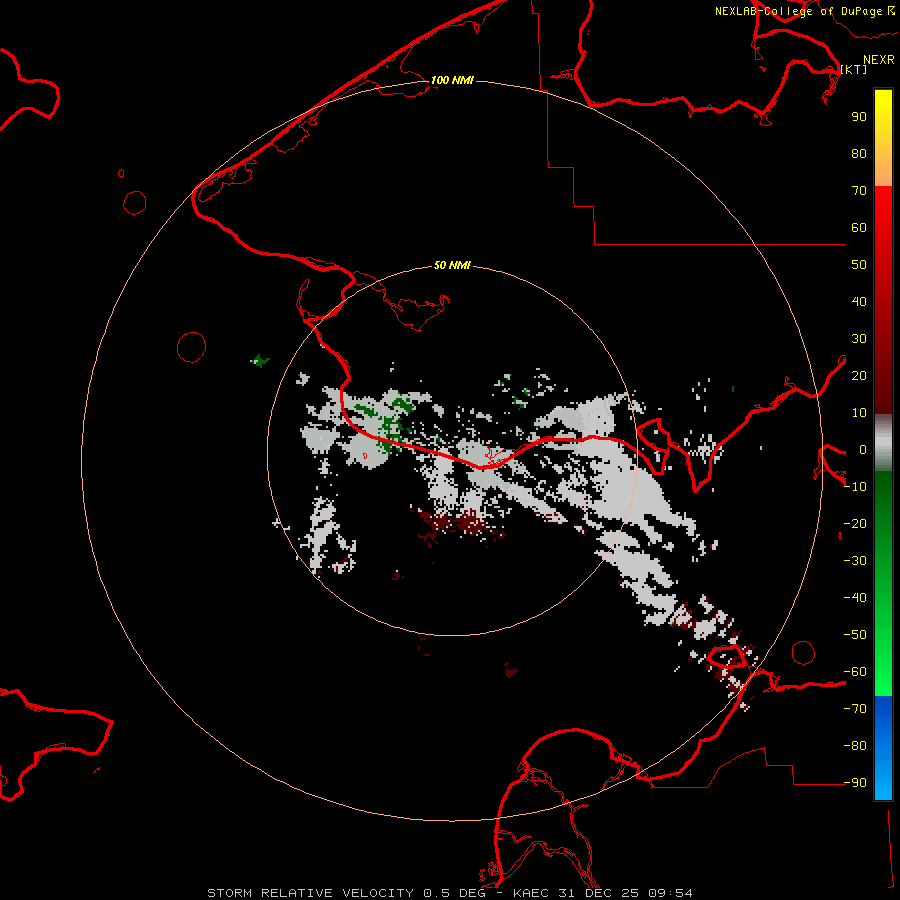Click the -70 value on the velocity scale
Image resolution: width=900 pixels, height=900 pixels.
point(855,709)
